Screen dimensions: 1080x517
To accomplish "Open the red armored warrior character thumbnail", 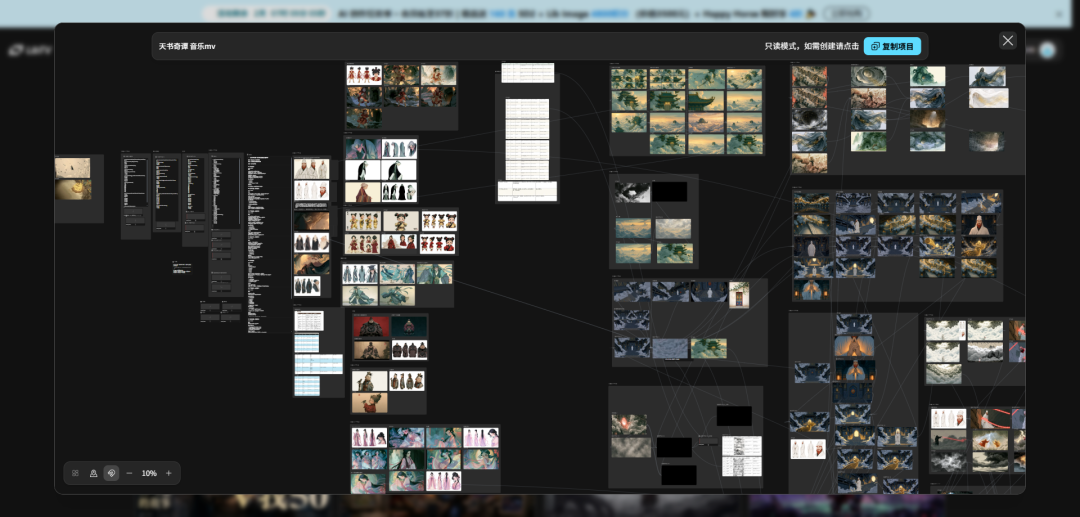I will (x=371, y=328).
